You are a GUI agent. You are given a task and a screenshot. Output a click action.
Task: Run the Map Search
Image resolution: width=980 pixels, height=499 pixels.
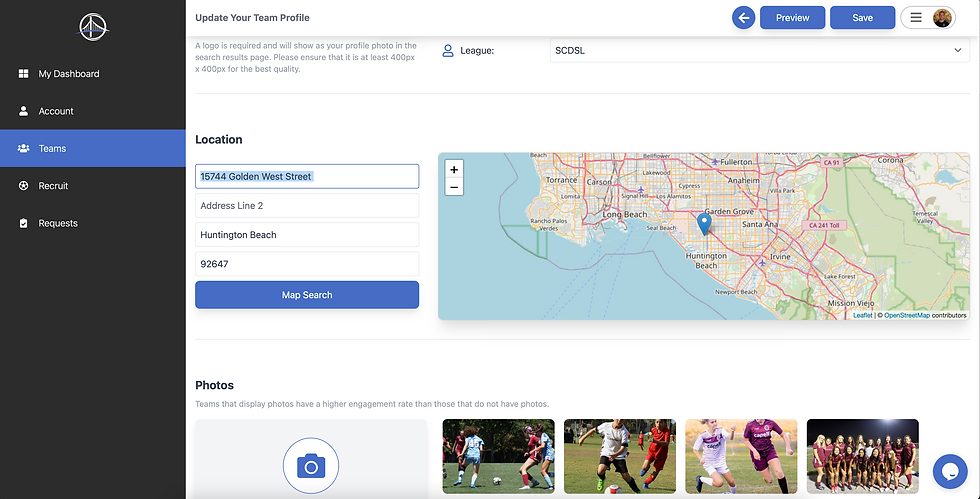point(307,295)
